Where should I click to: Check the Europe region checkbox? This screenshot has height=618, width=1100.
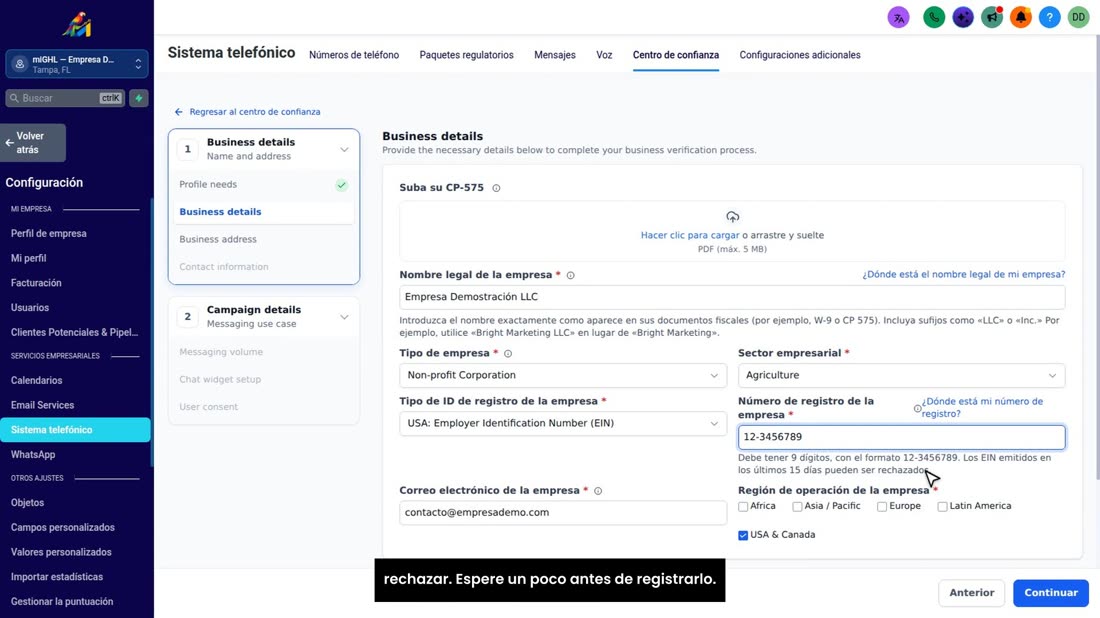click(x=882, y=506)
